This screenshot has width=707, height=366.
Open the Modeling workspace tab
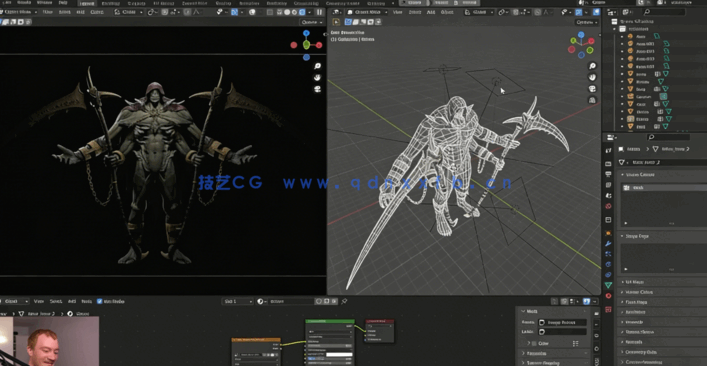(110, 3)
